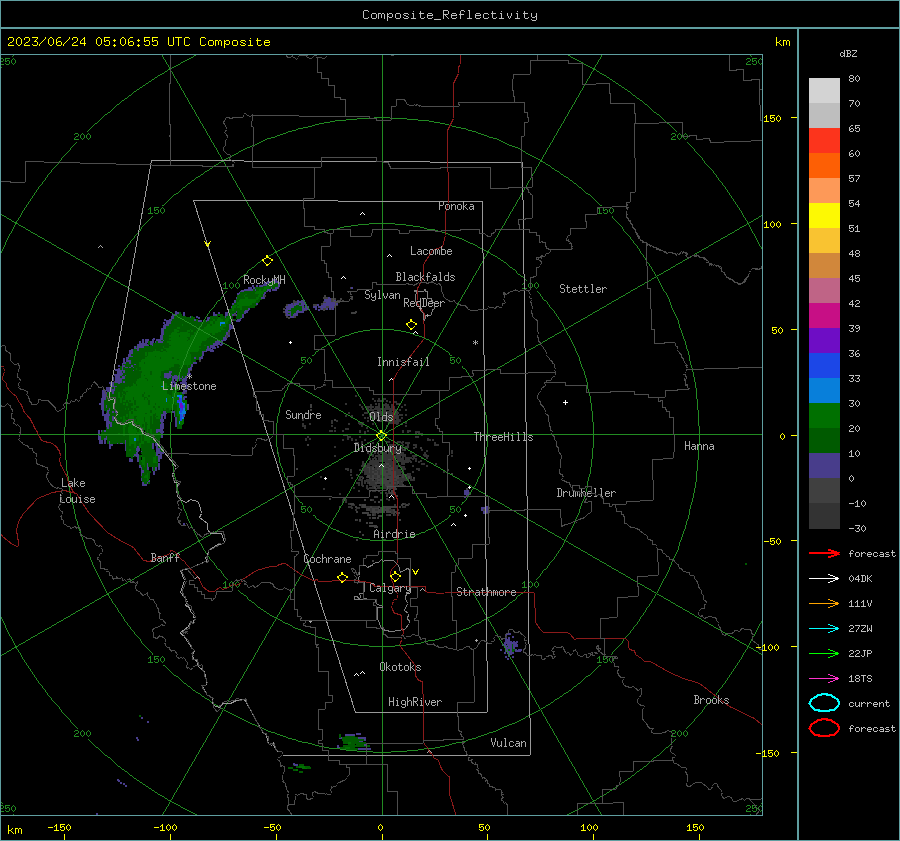Click the HighRiver label
Screen dimensions: 900x841
point(415,702)
